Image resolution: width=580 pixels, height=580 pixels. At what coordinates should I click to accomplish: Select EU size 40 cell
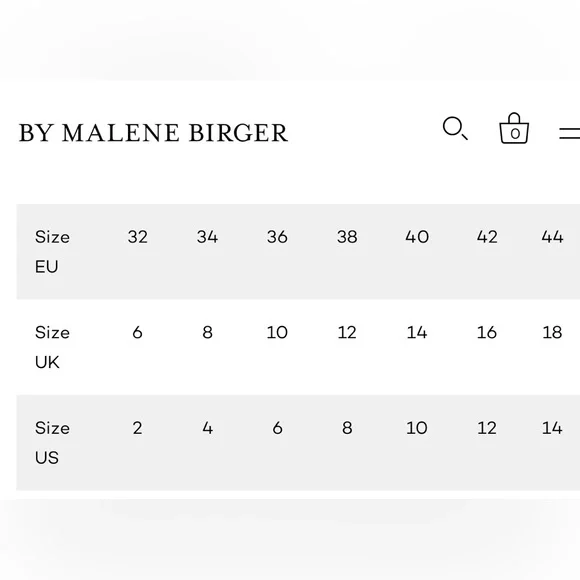(417, 237)
